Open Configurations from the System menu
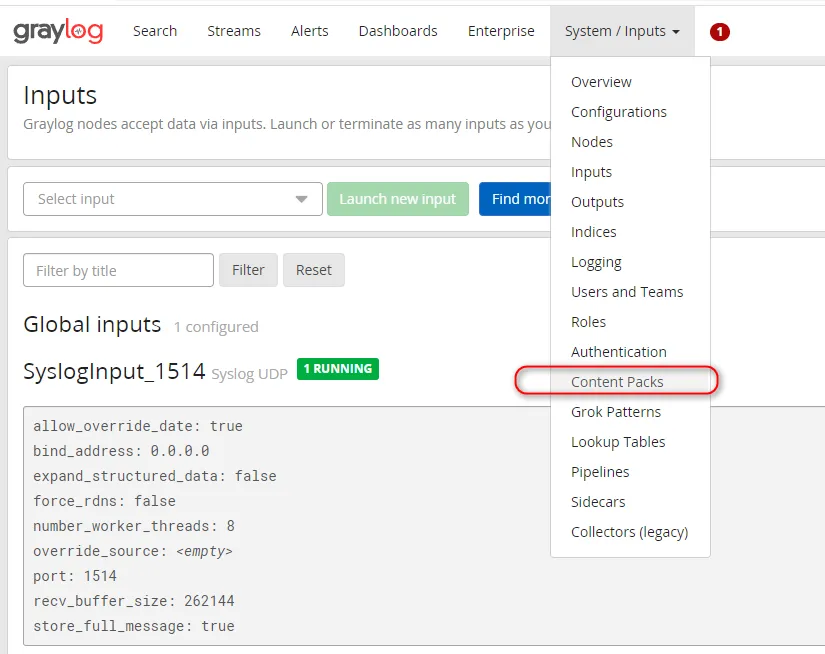The width and height of the screenshot is (825, 654). click(x=619, y=112)
